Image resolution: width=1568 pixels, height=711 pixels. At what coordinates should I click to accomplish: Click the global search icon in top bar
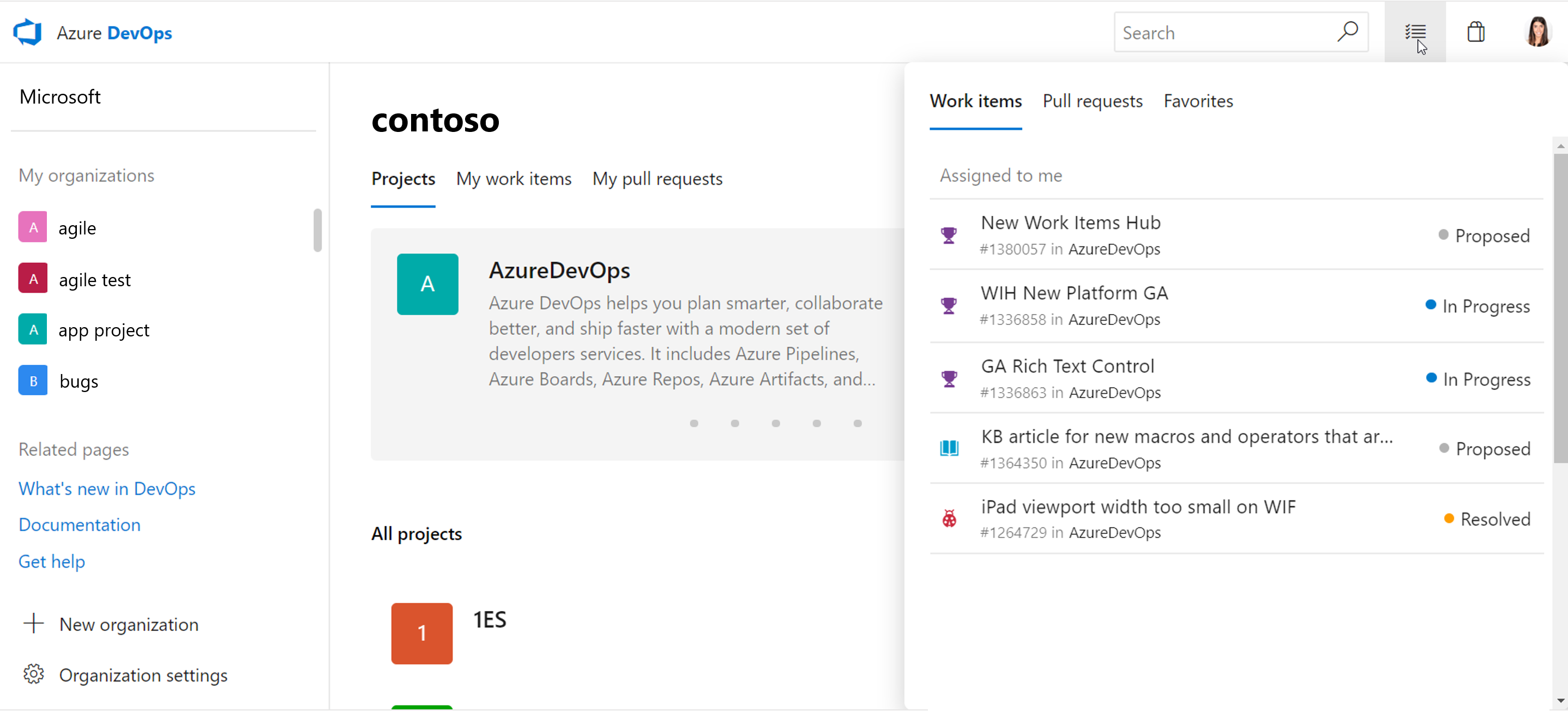pos(1348,32)
